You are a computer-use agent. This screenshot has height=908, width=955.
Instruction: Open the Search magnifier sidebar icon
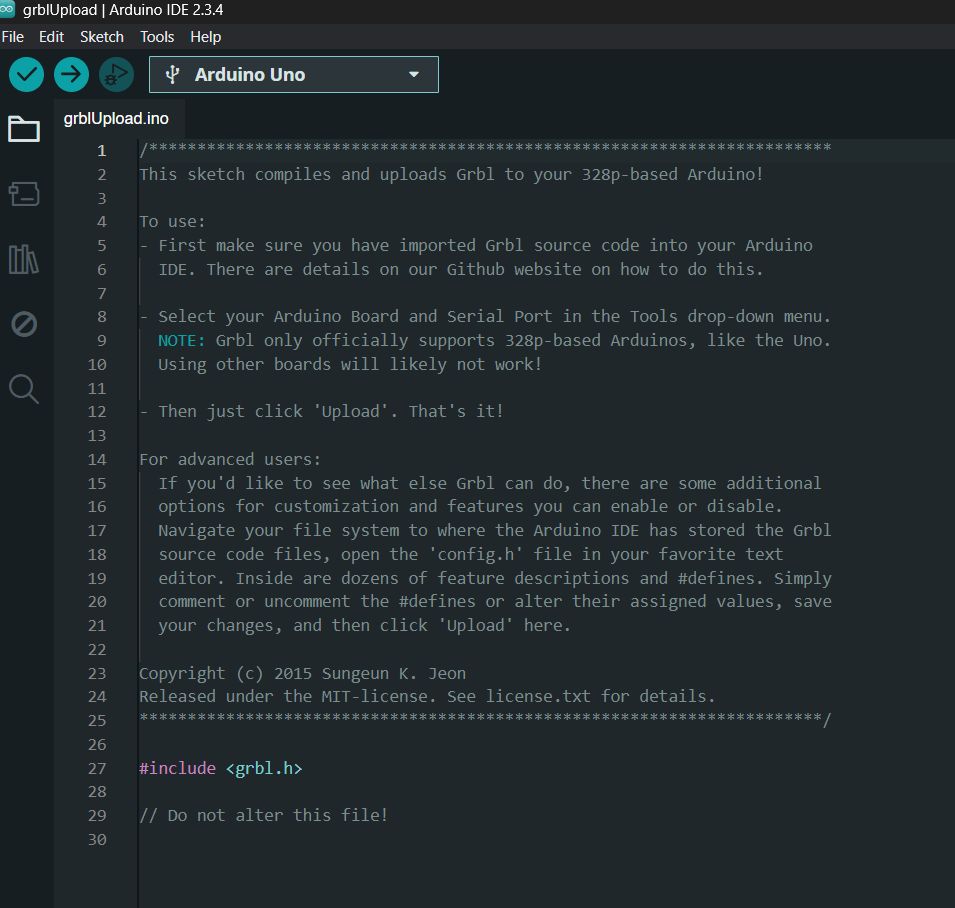[24, 389]
